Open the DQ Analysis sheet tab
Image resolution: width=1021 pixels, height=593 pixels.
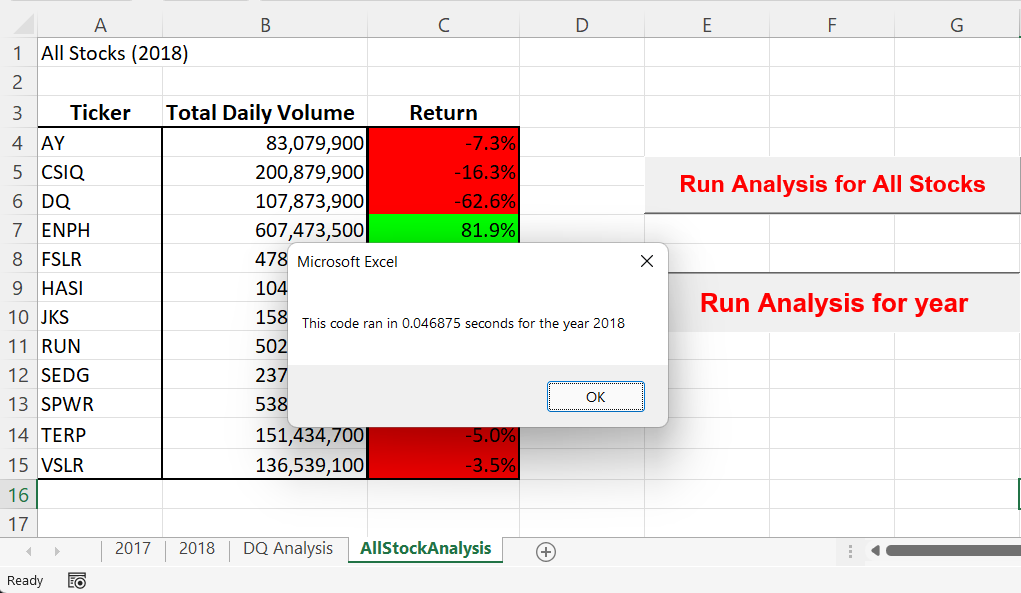click(288, 549)
